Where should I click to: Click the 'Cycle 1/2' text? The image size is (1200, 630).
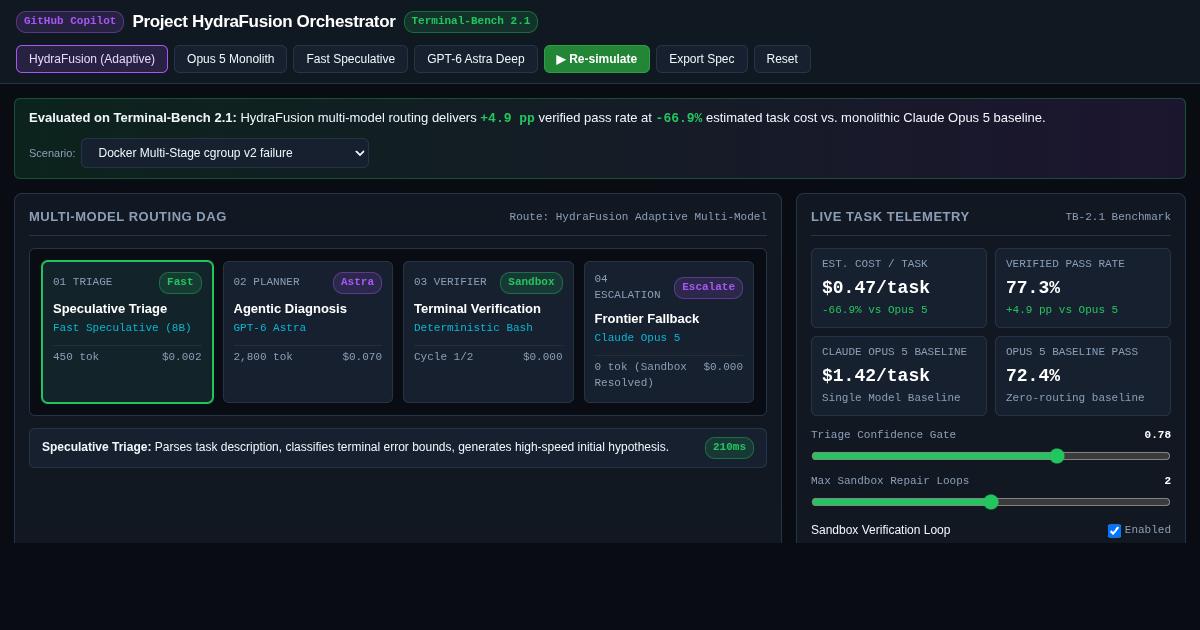443,357
